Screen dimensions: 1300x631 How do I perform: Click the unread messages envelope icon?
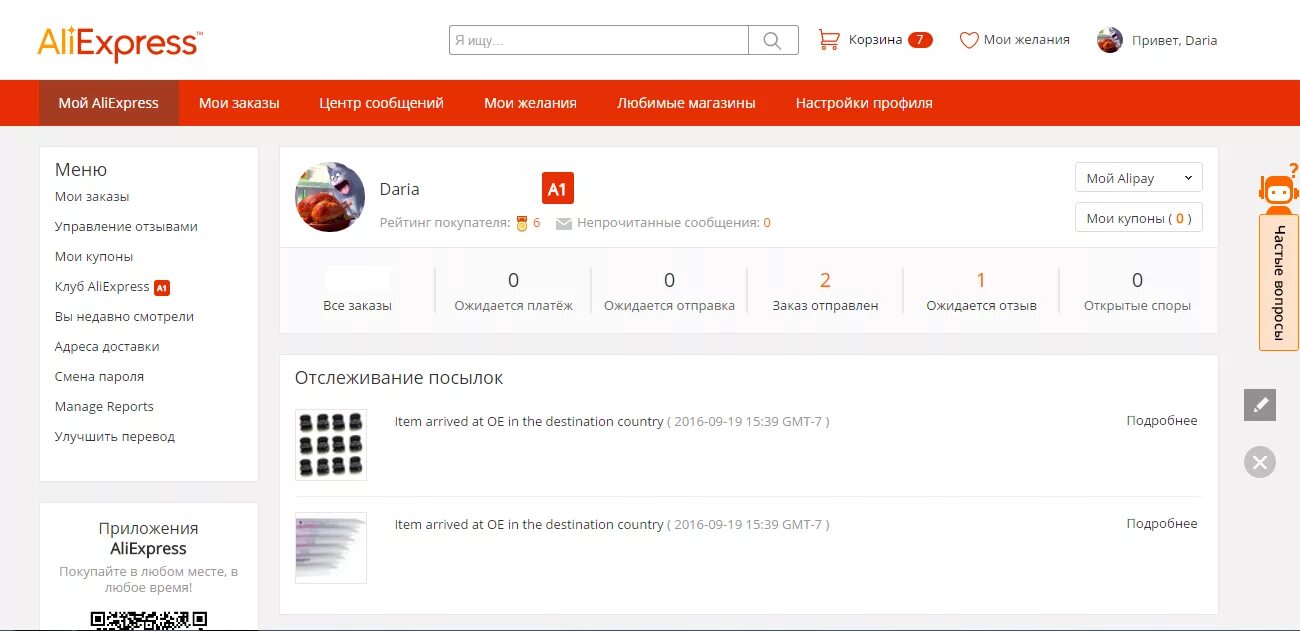(x=563, y=224)
